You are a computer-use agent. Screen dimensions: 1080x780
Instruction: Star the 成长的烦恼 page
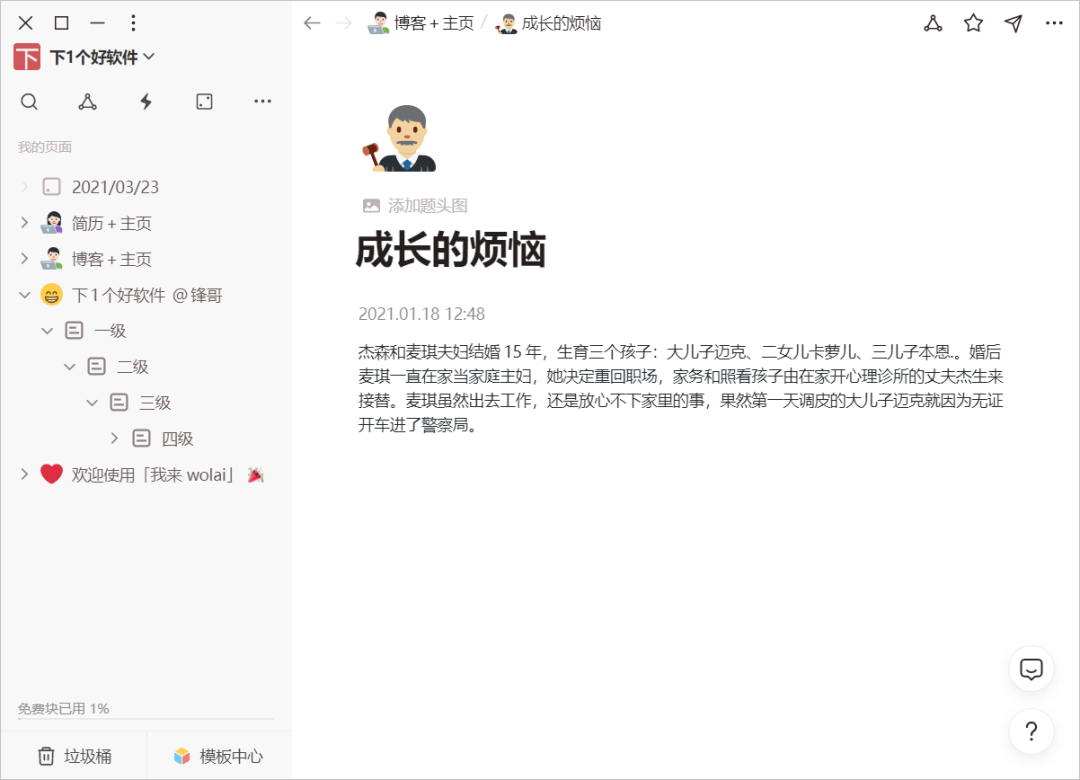(972, 22)
